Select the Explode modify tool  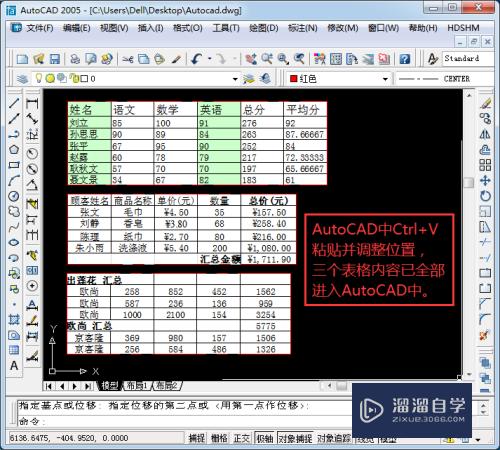point(485,334)
